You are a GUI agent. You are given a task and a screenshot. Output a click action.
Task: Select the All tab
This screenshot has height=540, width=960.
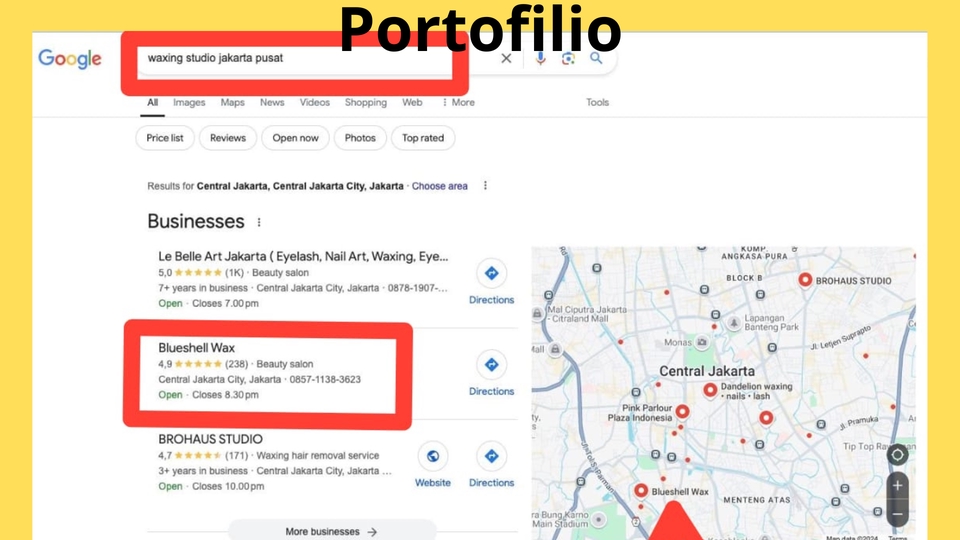(x=152, y=102)
